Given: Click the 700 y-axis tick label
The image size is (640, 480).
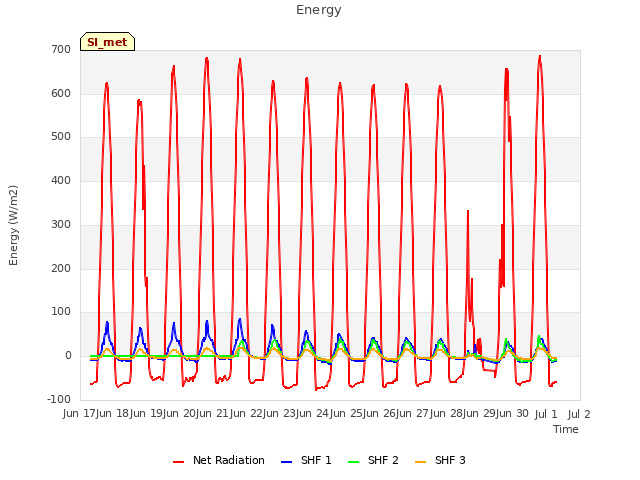Looking at the screenshot, I should pos(61,49).
